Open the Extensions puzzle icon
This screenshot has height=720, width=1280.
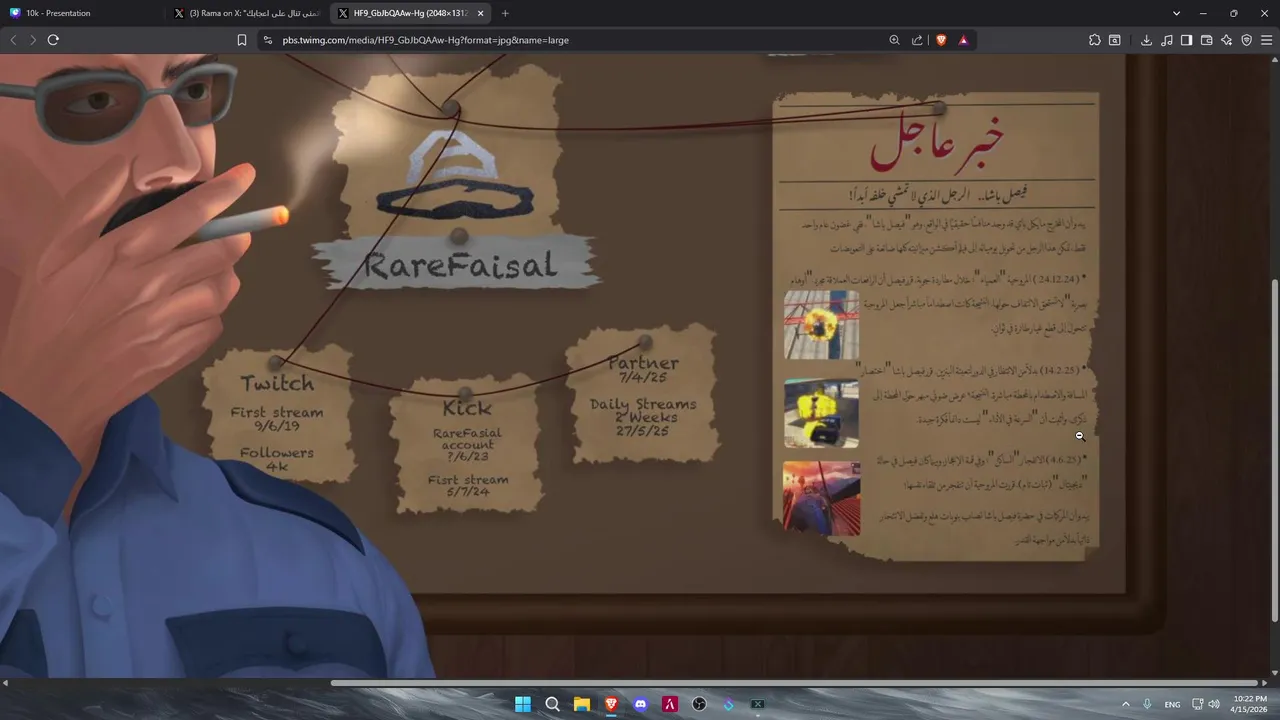point(1095,40)
